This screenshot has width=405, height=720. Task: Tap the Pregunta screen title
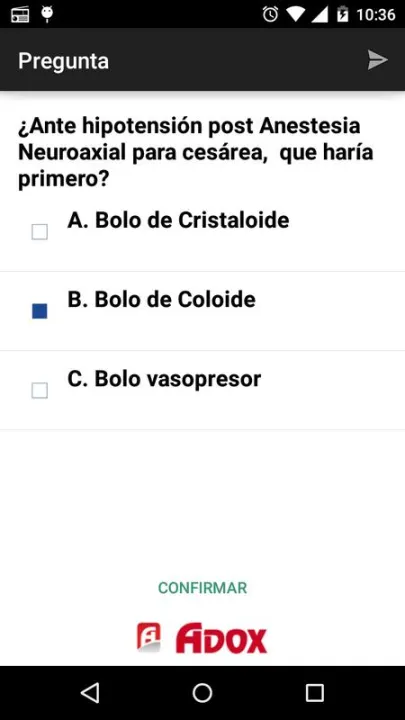[x=63, y=61]
